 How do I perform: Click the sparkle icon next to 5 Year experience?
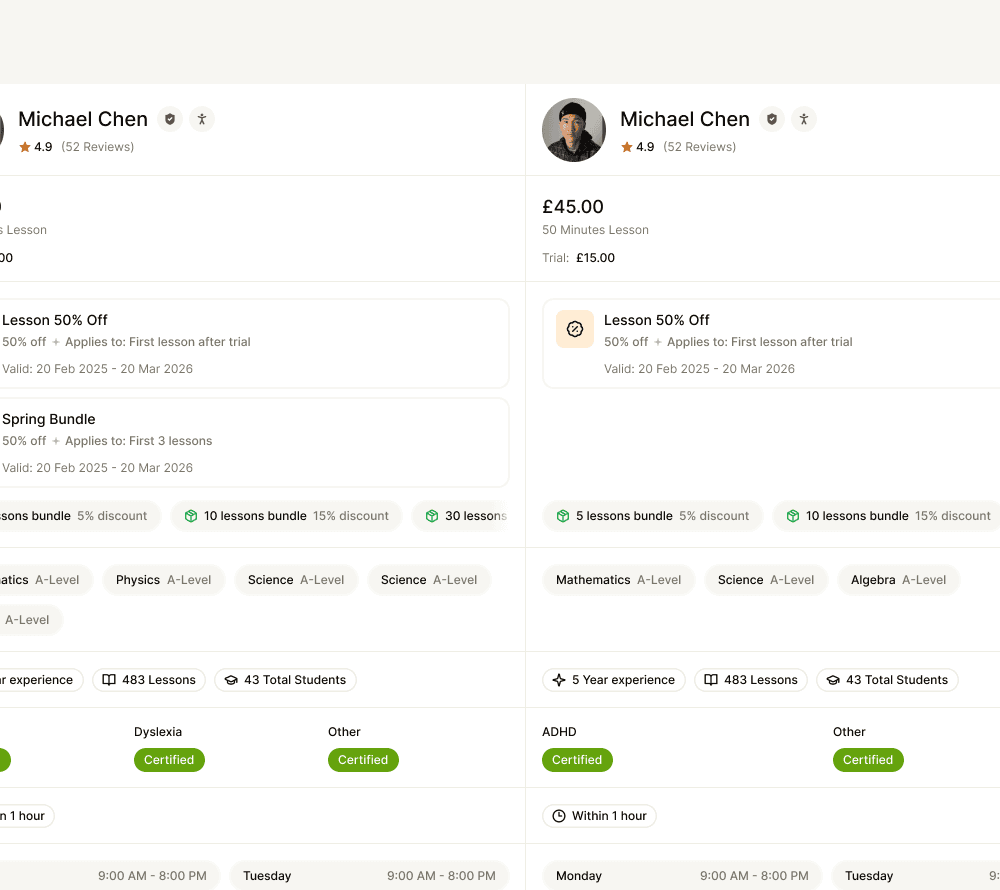(559, 680)
